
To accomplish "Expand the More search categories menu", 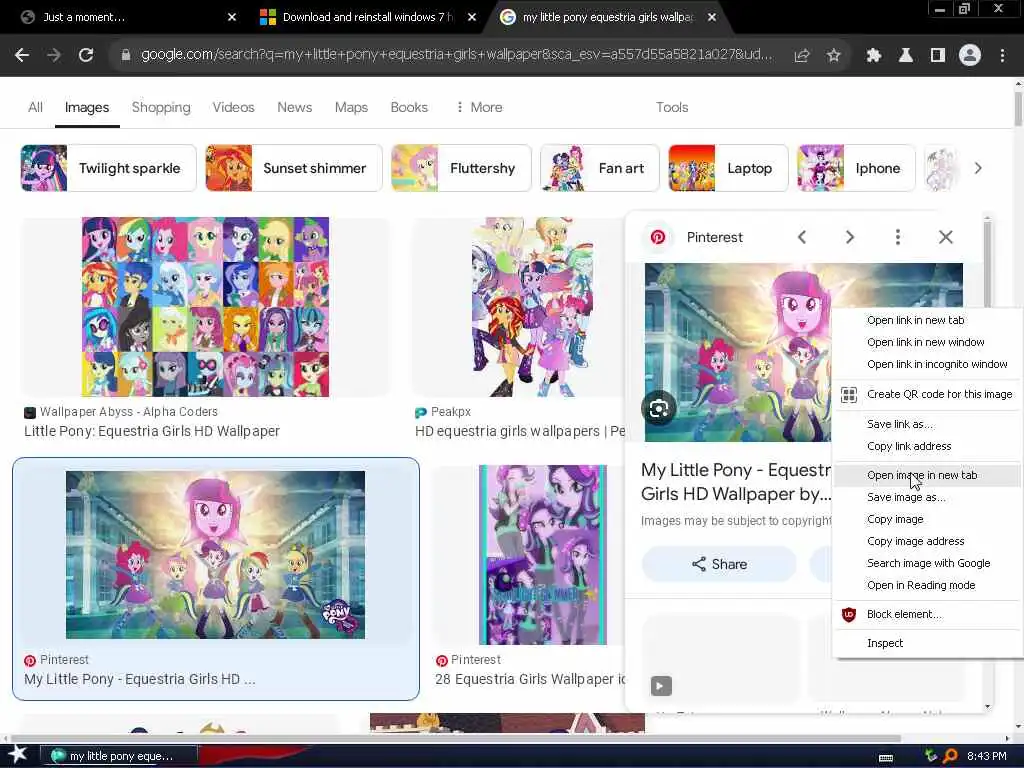I will 479,107.
